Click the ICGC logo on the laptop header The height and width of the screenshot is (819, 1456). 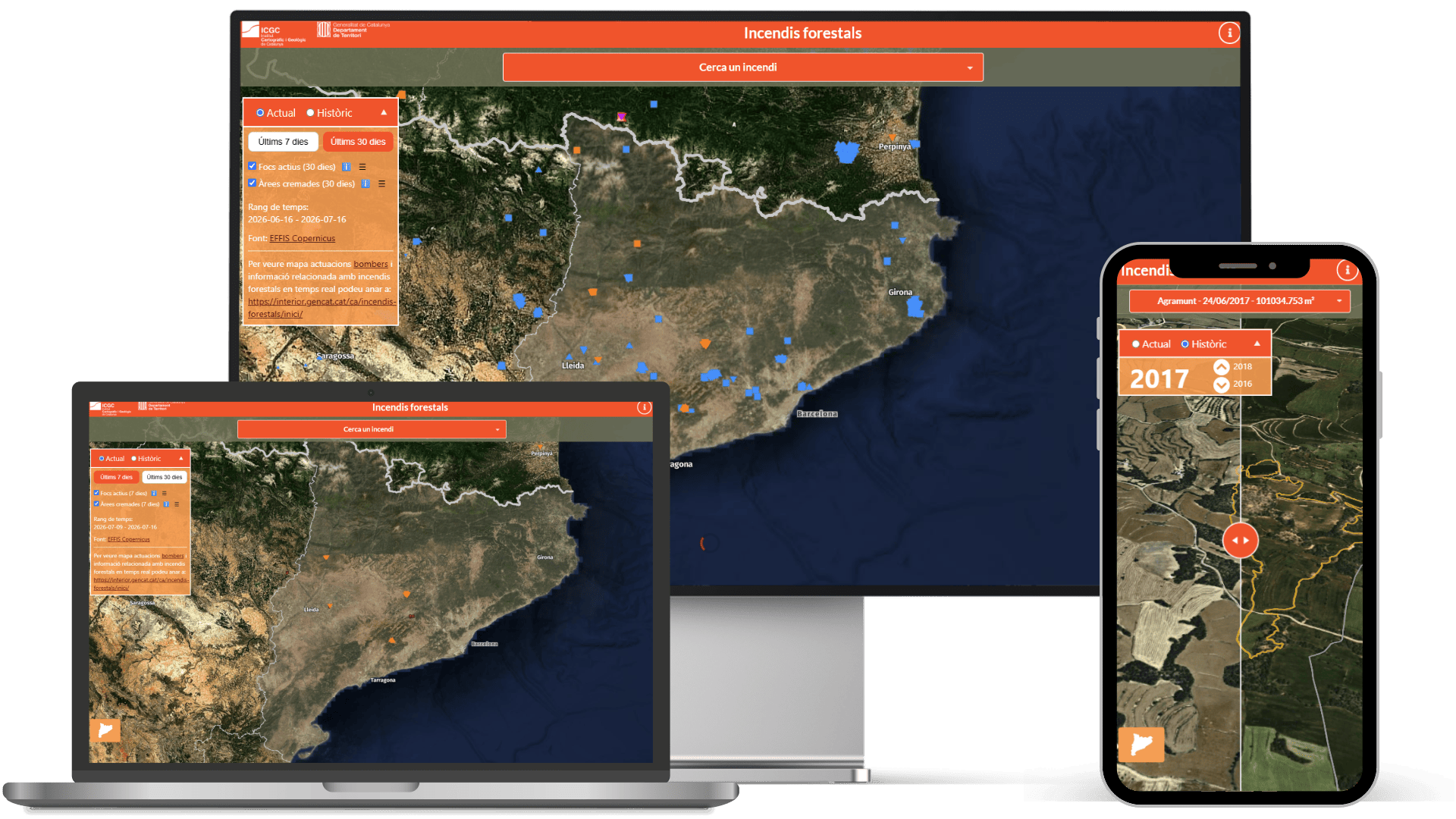[x=111, y=408]
